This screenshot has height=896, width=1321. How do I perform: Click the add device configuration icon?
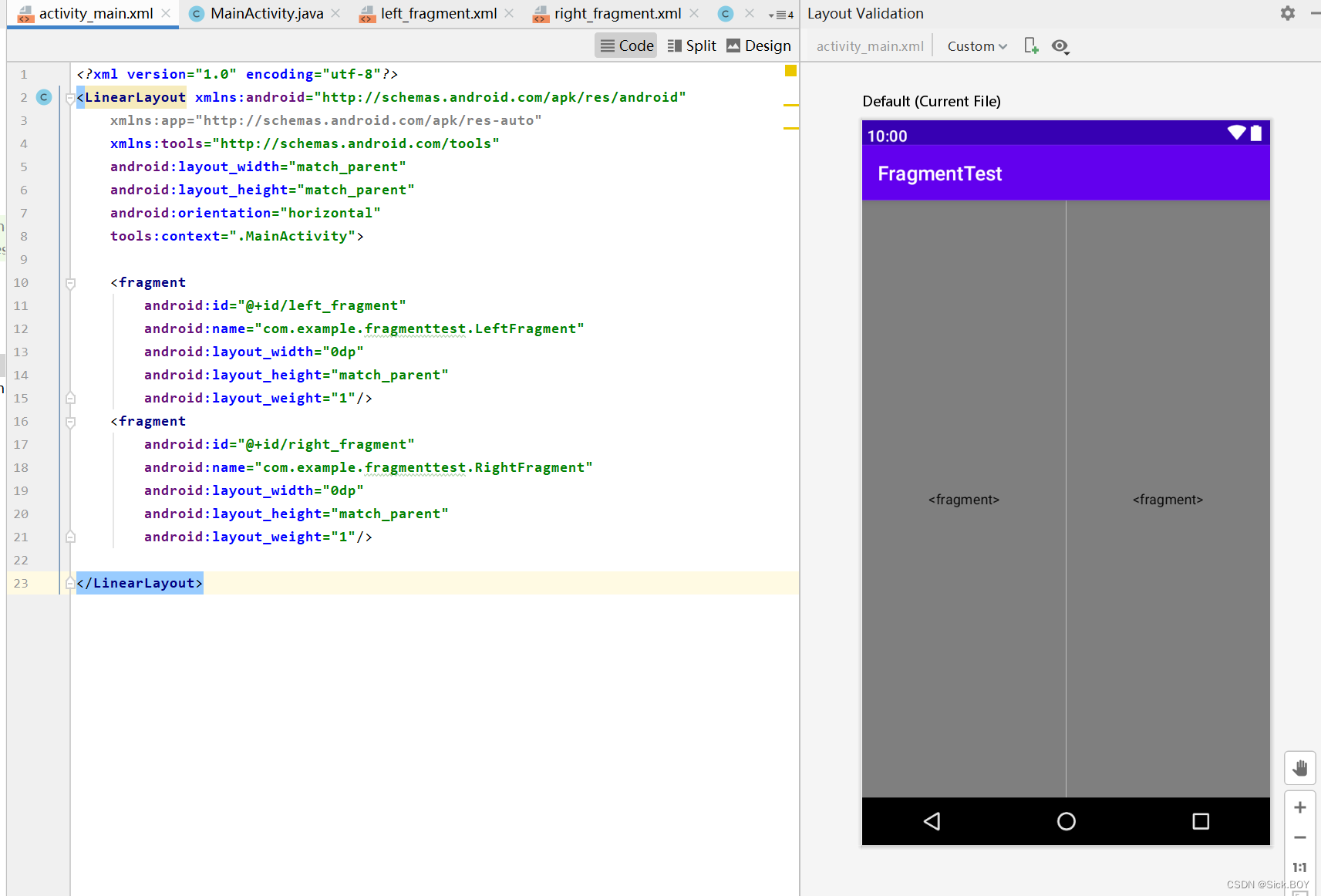click(1030, 45)
